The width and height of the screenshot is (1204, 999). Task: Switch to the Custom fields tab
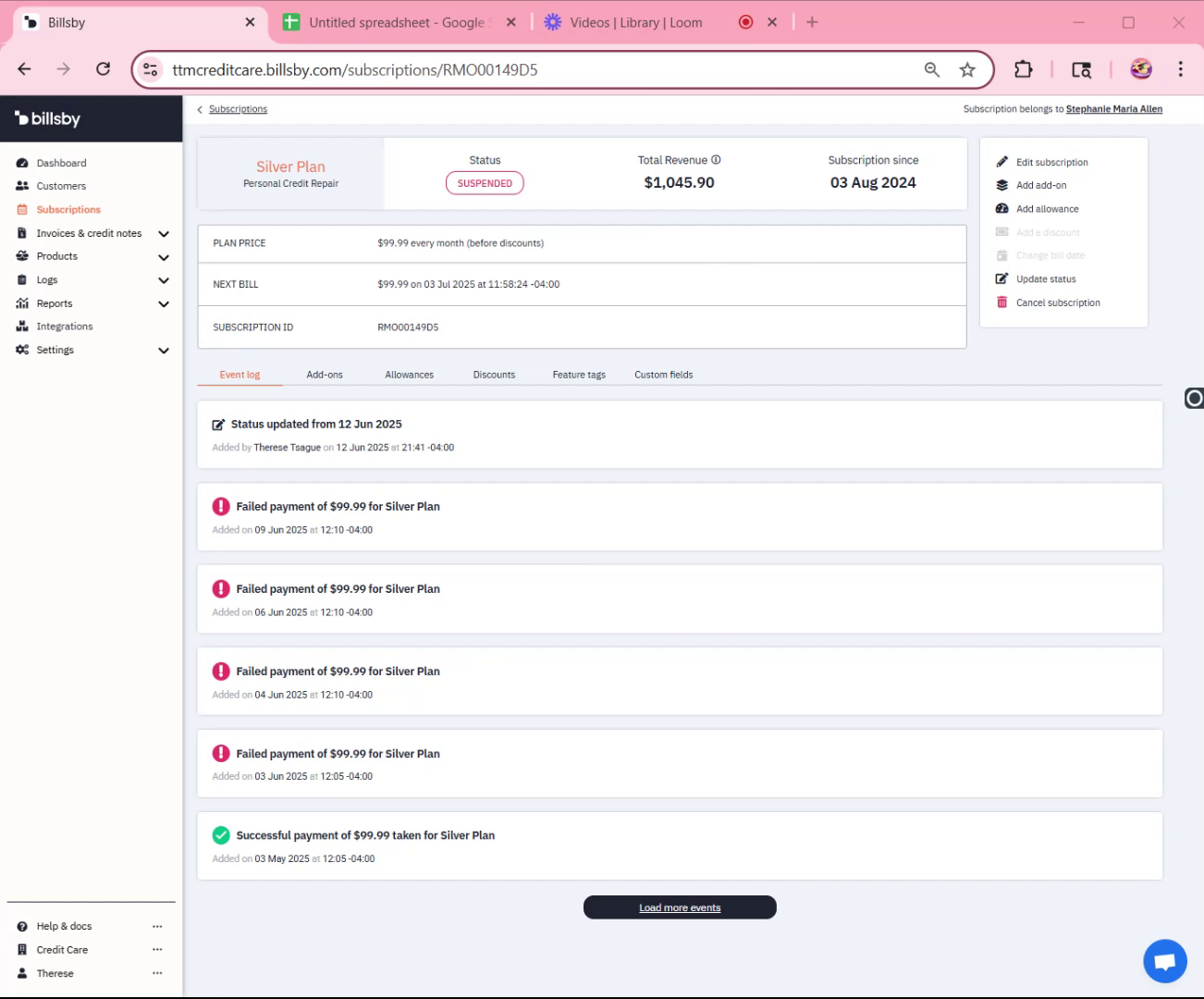point(664,375)
